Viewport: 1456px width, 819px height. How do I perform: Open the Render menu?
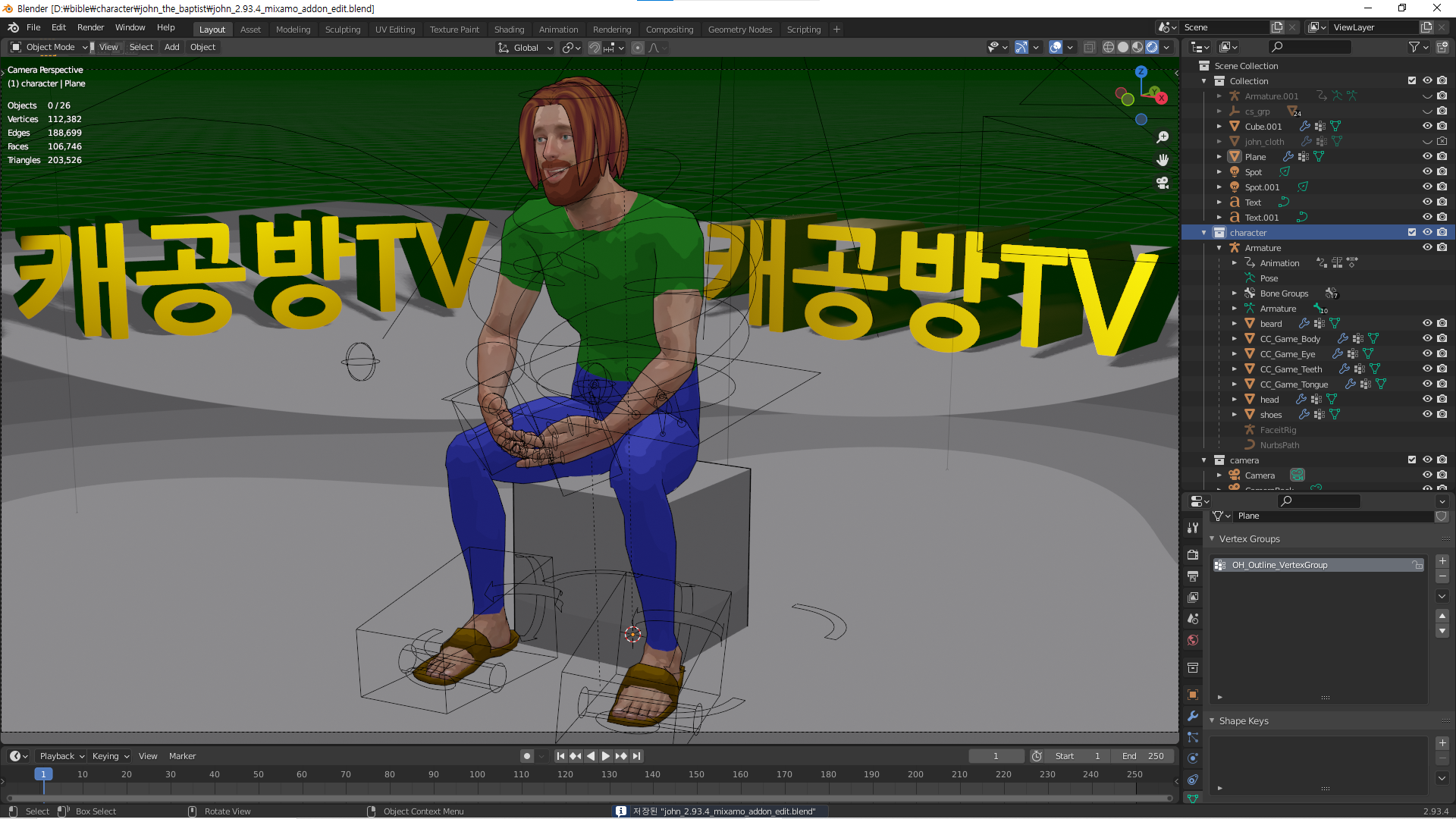click(x=90, y=27)
